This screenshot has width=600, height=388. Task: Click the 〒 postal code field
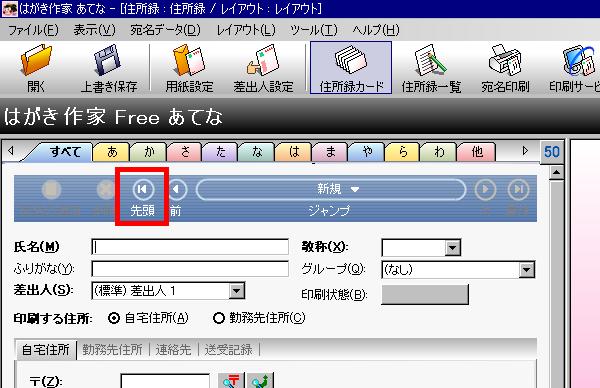(165, 381)
